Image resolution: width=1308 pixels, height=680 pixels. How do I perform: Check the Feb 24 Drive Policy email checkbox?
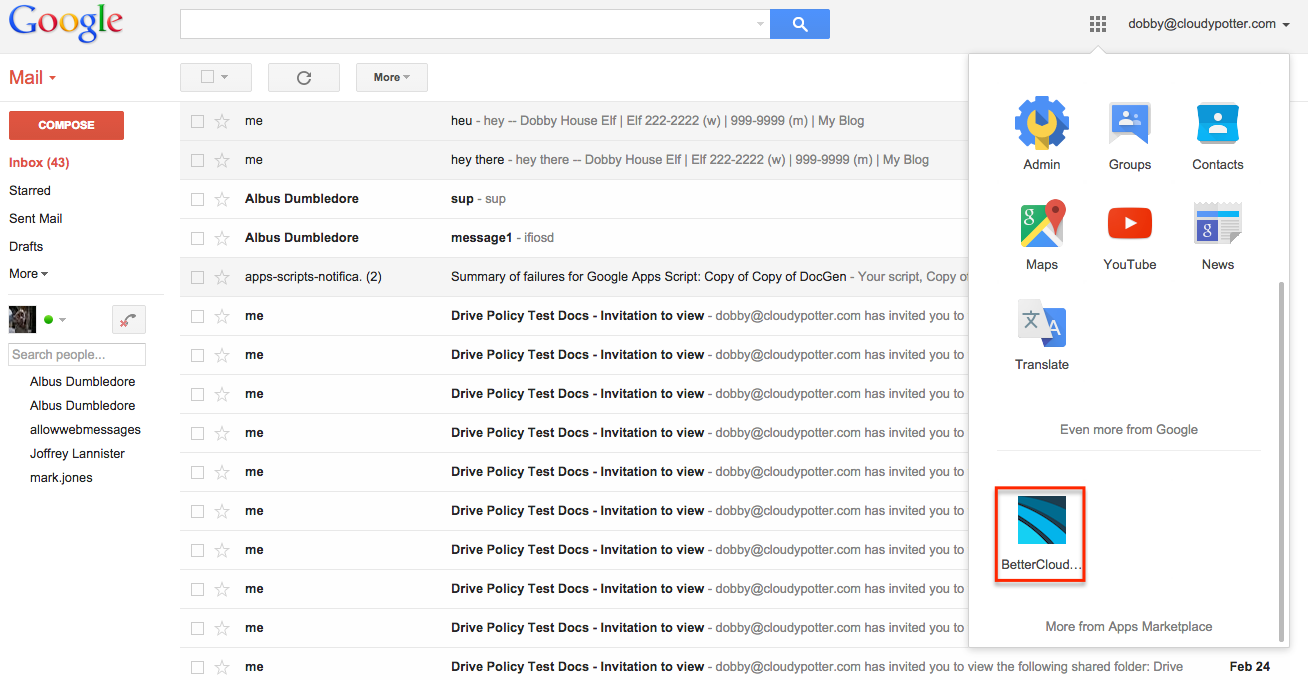tap(197, 667)
